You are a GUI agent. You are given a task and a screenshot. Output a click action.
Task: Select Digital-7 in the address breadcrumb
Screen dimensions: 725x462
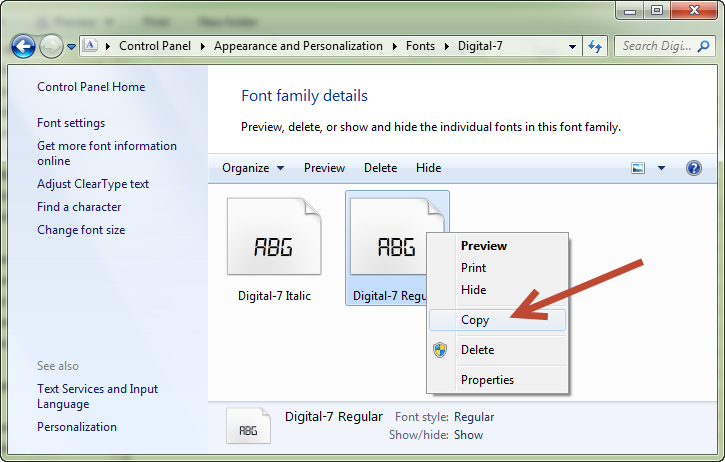pyautogui.click(x=480, y=46)
